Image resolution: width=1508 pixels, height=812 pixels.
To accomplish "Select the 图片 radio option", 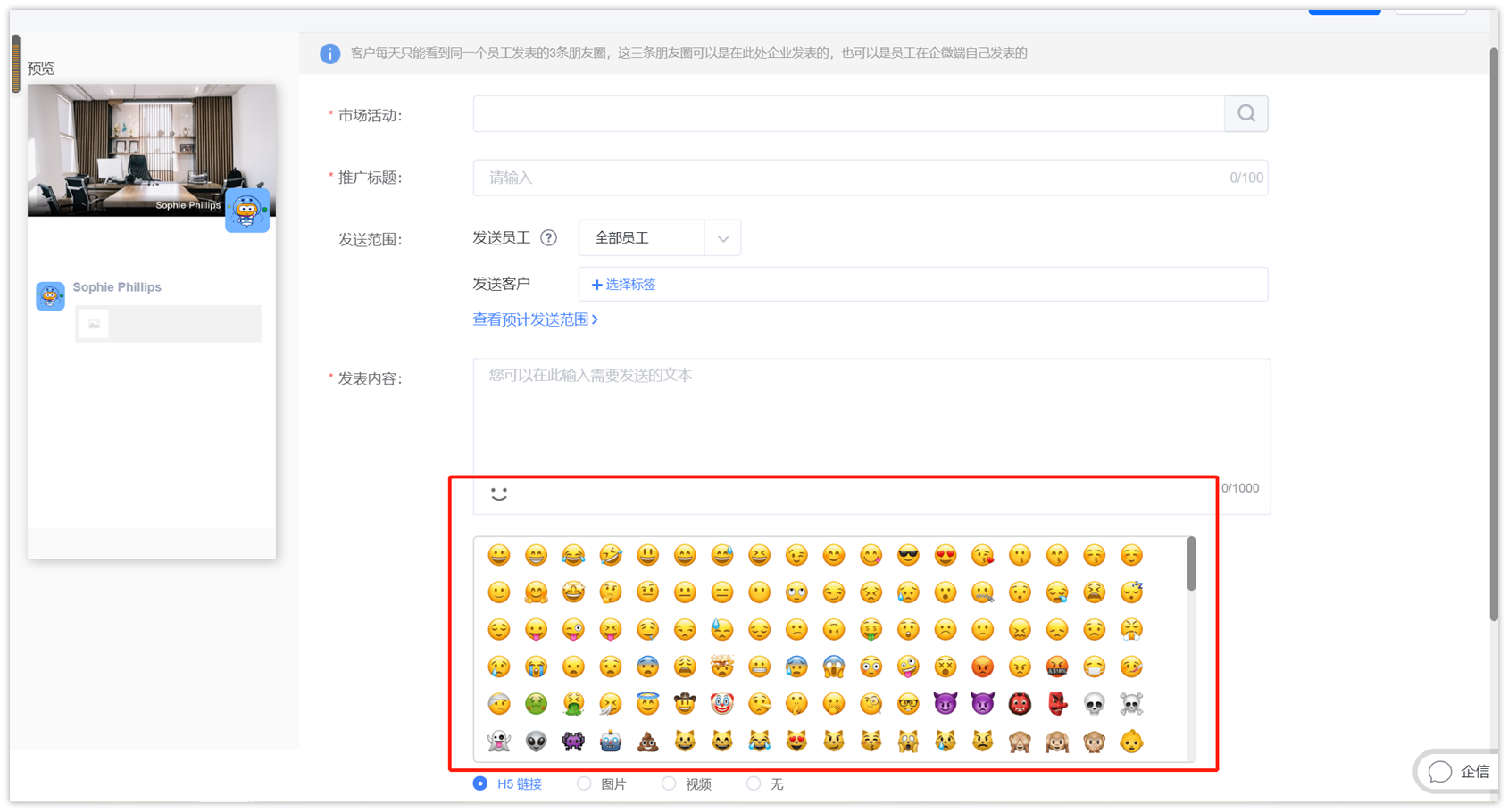I will click(584, 783).
